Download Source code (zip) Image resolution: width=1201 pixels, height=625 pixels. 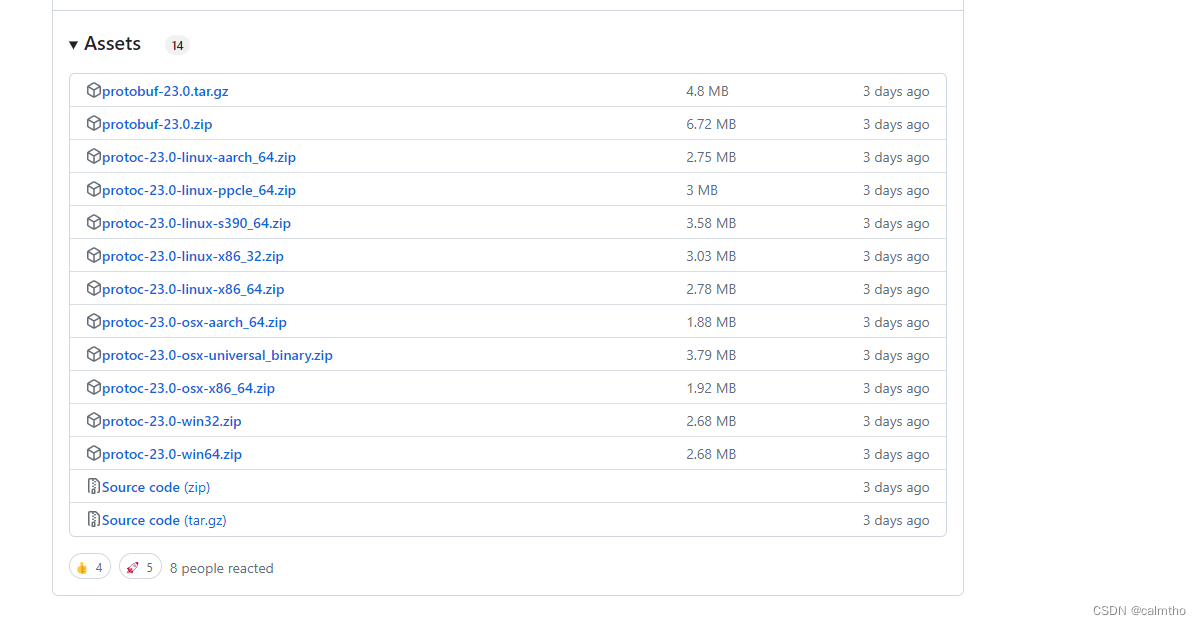pos(156,487)
